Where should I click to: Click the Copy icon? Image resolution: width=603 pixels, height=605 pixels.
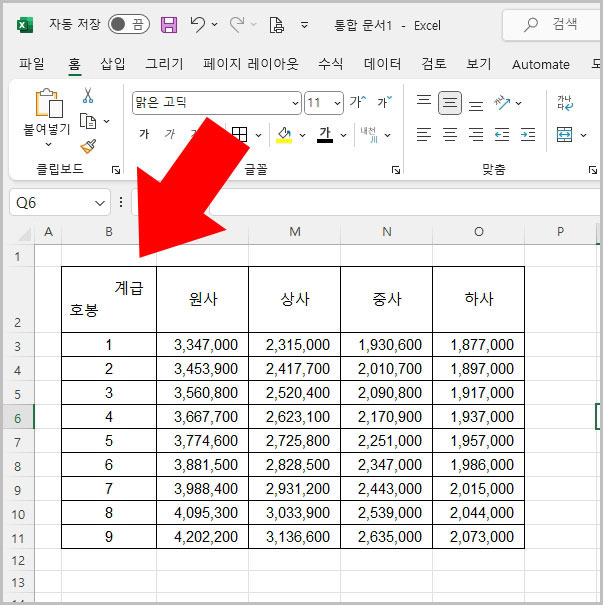pos(88,121)
